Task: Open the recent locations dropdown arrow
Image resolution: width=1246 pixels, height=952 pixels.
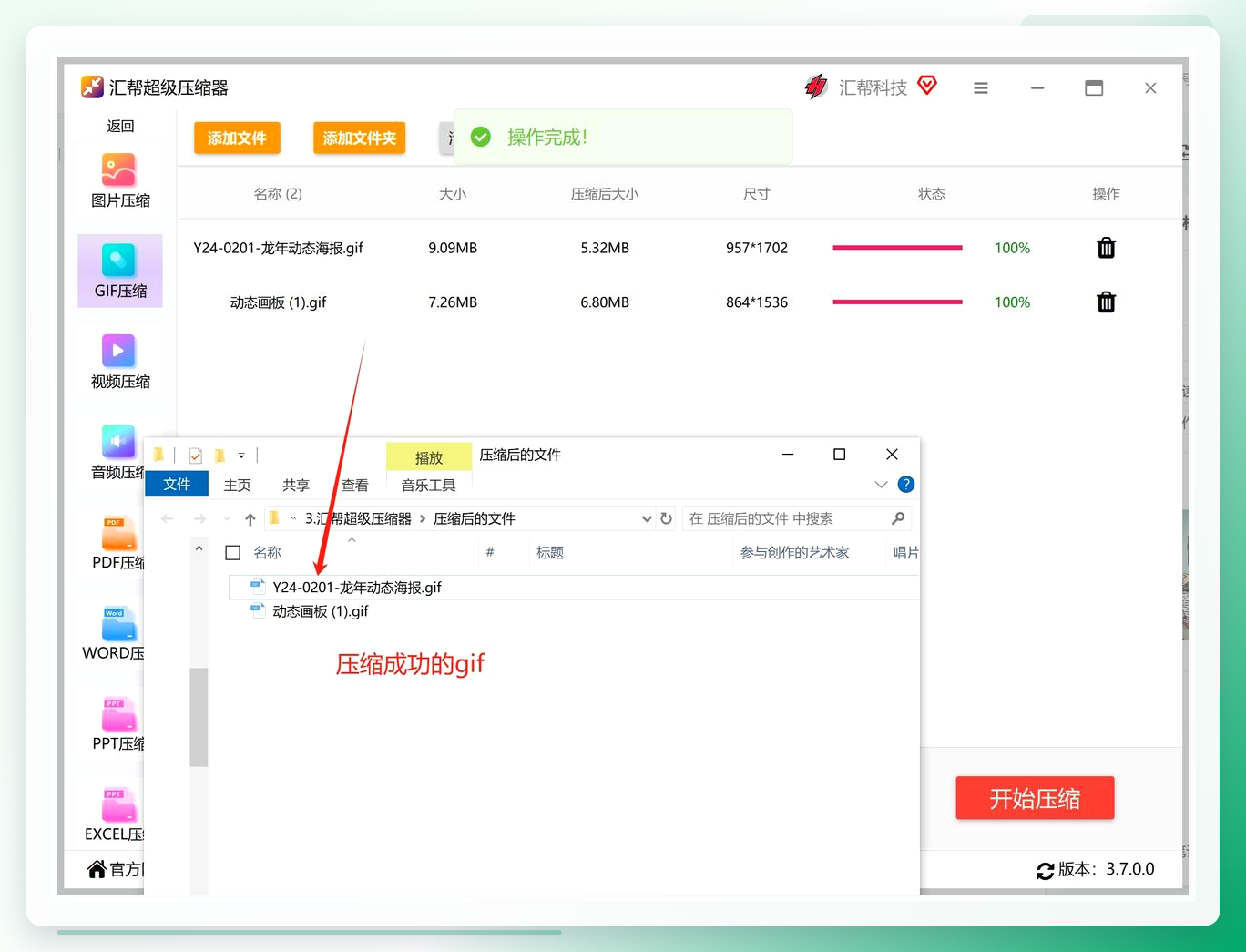Action: (x=227, y=519)
